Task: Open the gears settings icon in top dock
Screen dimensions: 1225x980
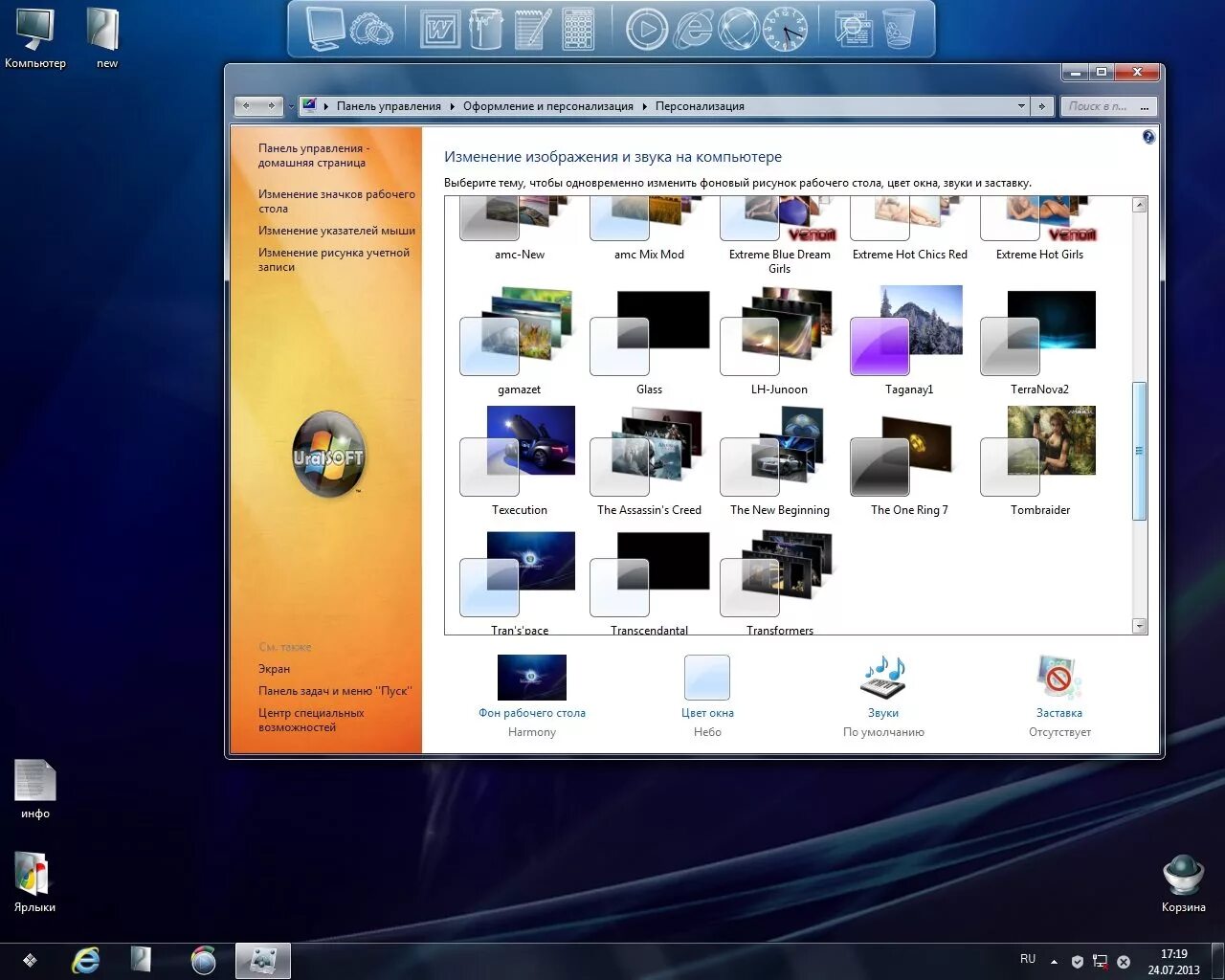Action: [371, 31]
